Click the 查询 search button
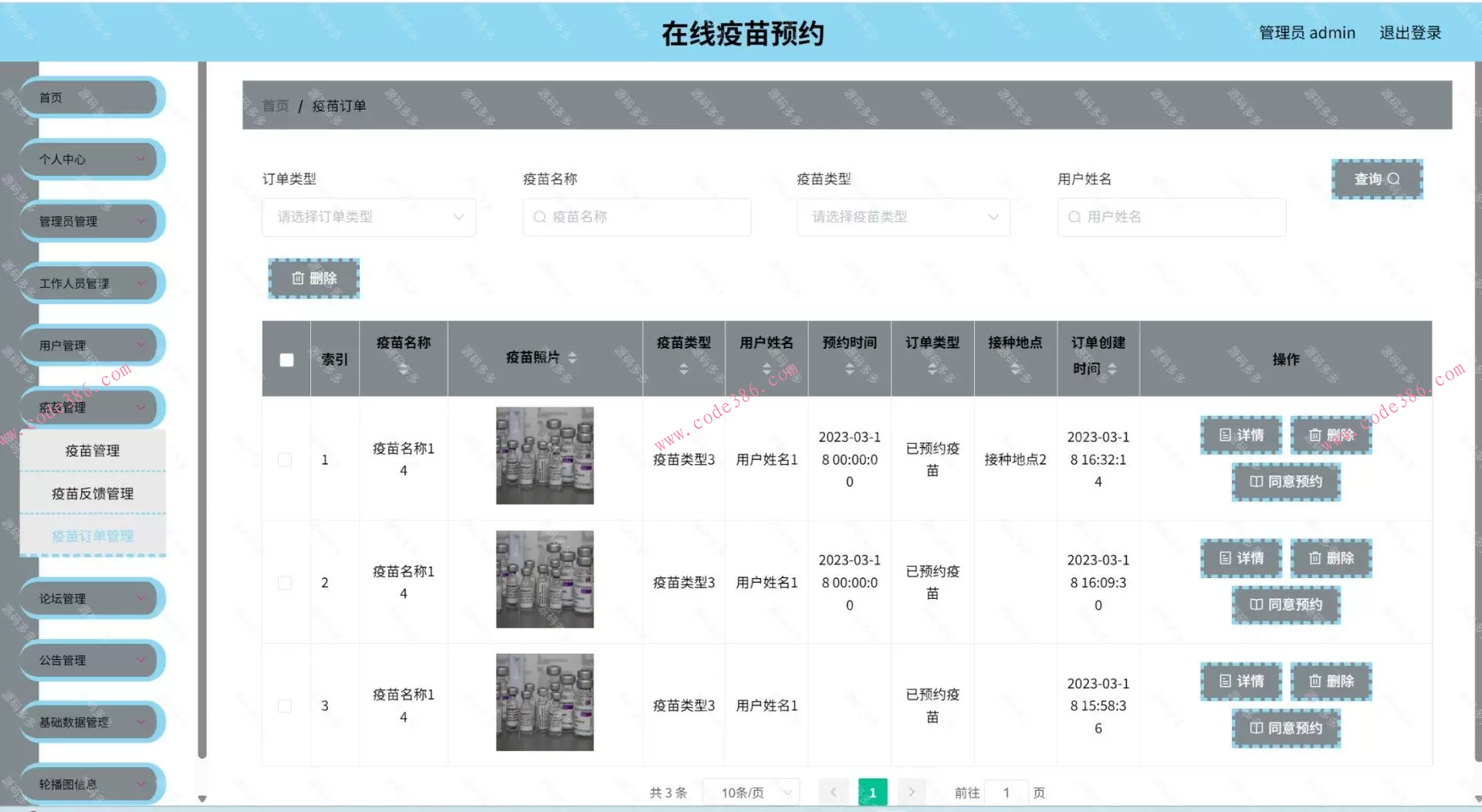The height and width of the screenshot is (812, 1482). point(1377,179)
